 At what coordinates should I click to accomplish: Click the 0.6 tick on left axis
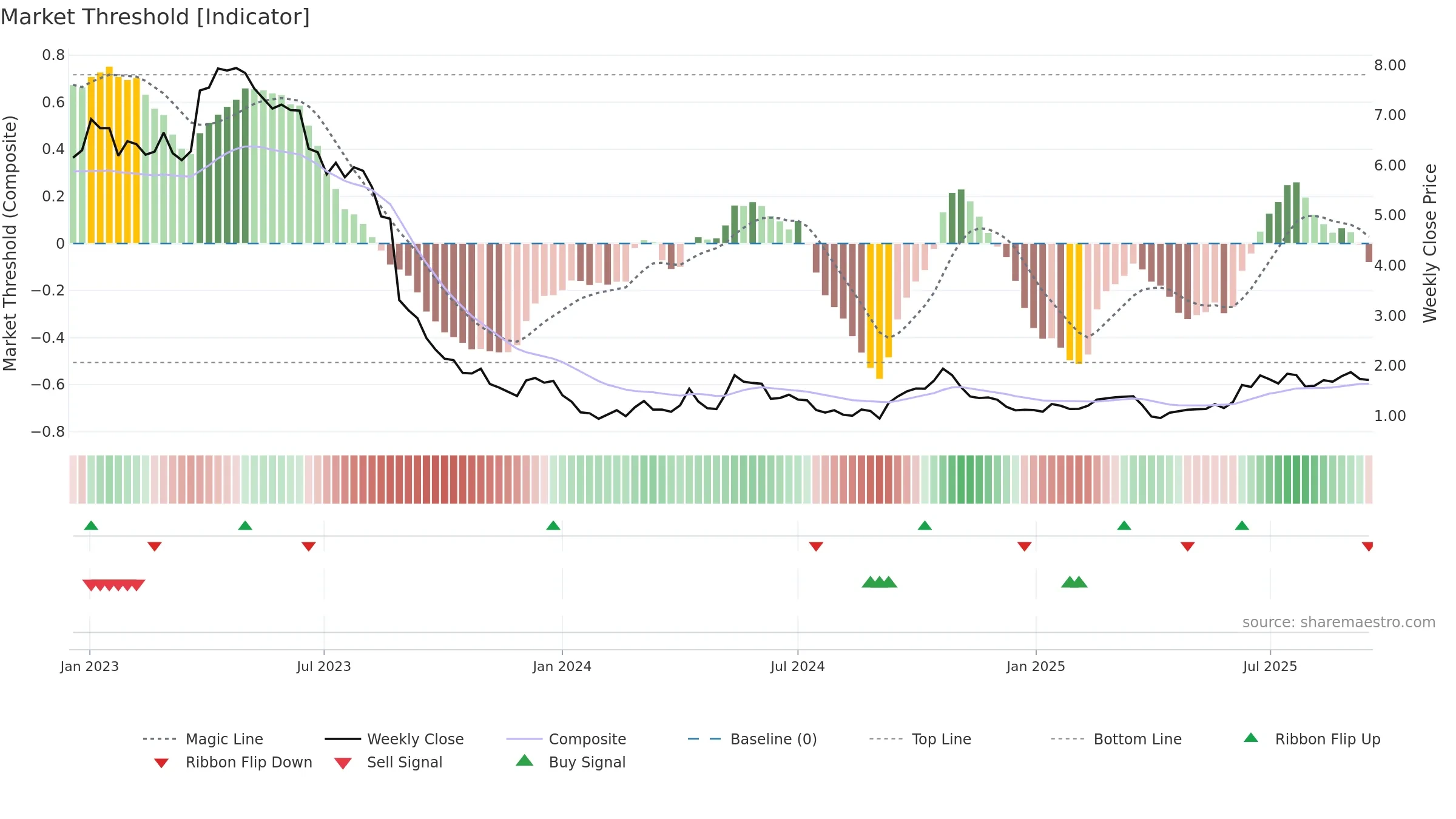tap(53, 102)
